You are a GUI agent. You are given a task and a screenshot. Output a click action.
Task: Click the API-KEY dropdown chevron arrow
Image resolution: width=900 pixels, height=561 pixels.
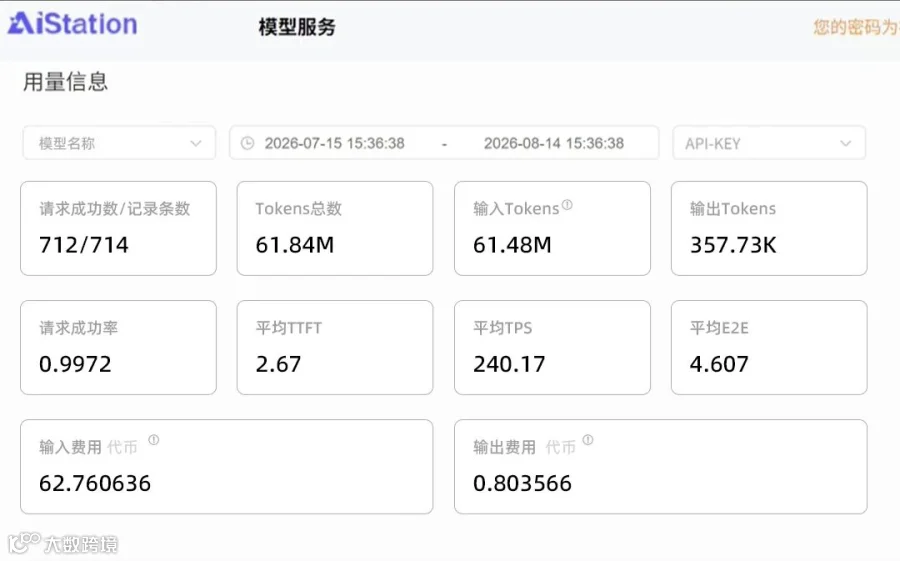(845, 143)
